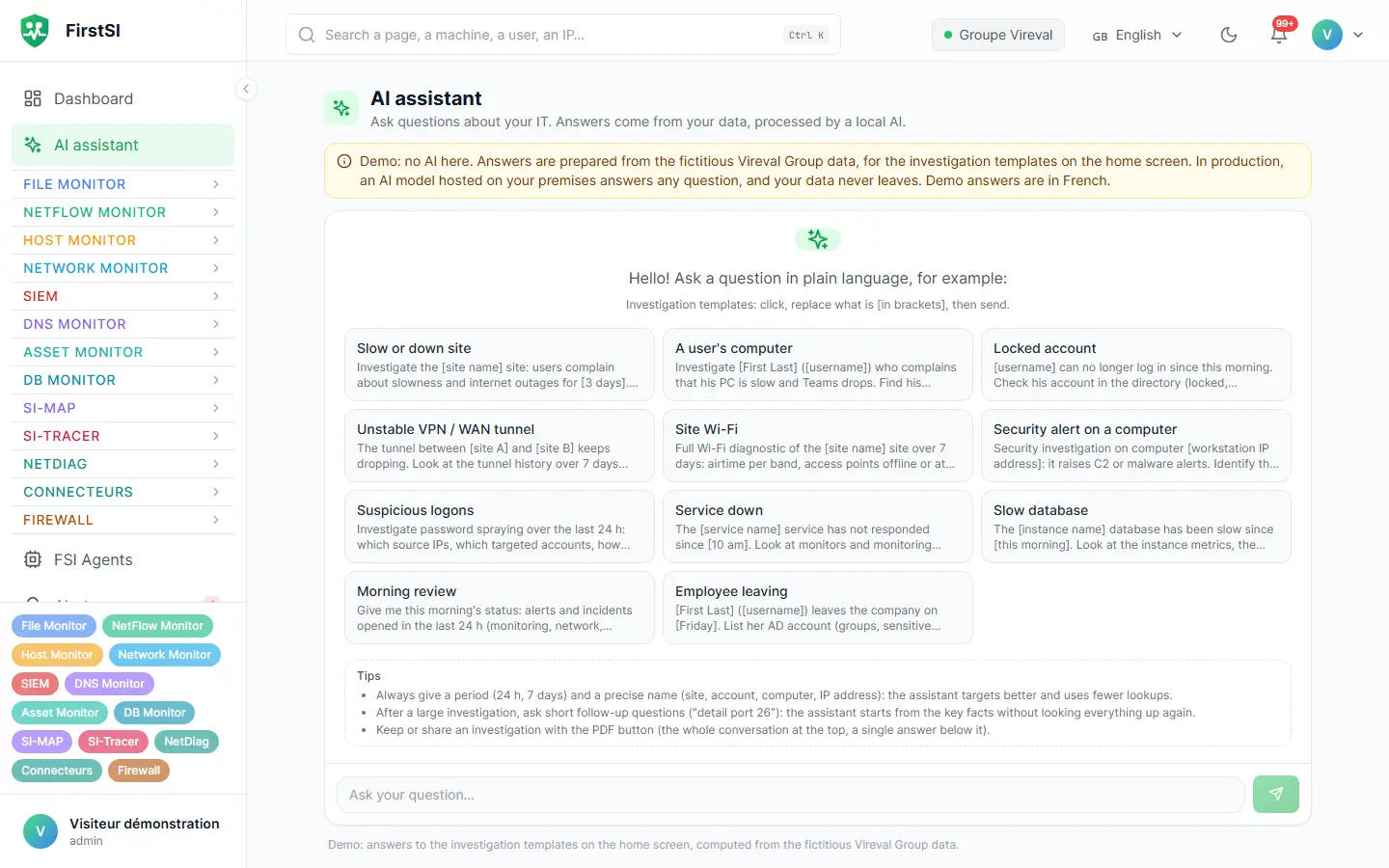
Task: Click the user avatar V in header
Action: [x=1327, y=35]
